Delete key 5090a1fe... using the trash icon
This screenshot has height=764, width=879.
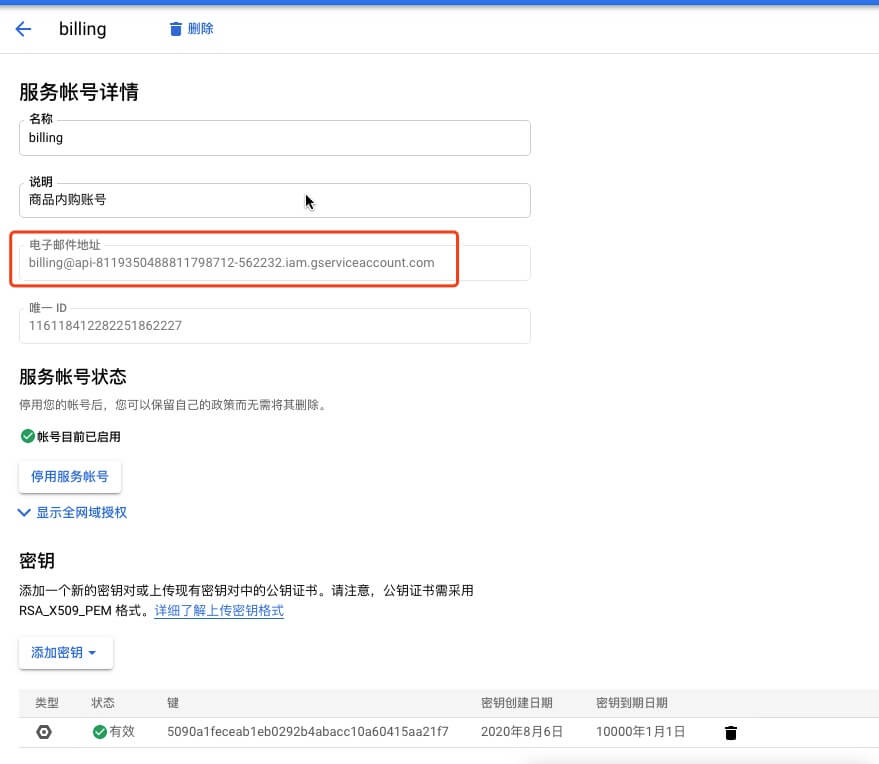click(x=730, y=733)
